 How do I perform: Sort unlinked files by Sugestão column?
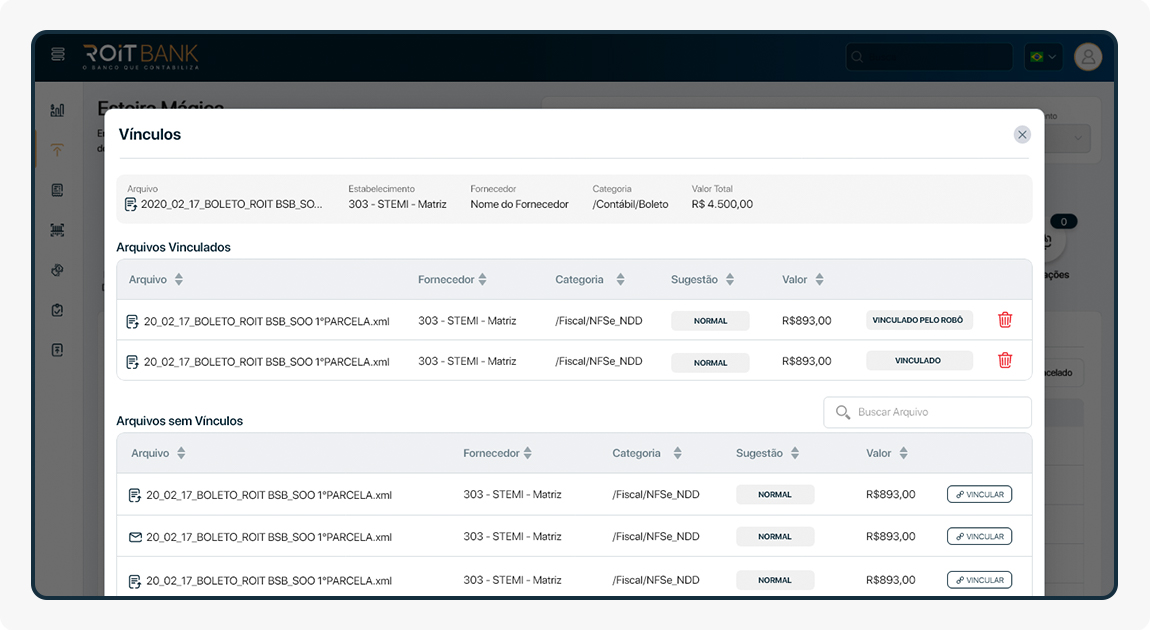795,453
